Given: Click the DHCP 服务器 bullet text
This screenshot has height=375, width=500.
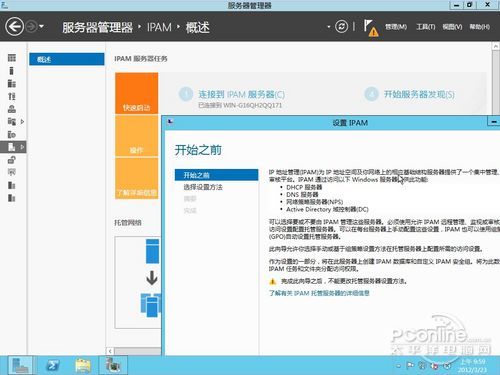Looking at the screenshot, I should point(304,187).
